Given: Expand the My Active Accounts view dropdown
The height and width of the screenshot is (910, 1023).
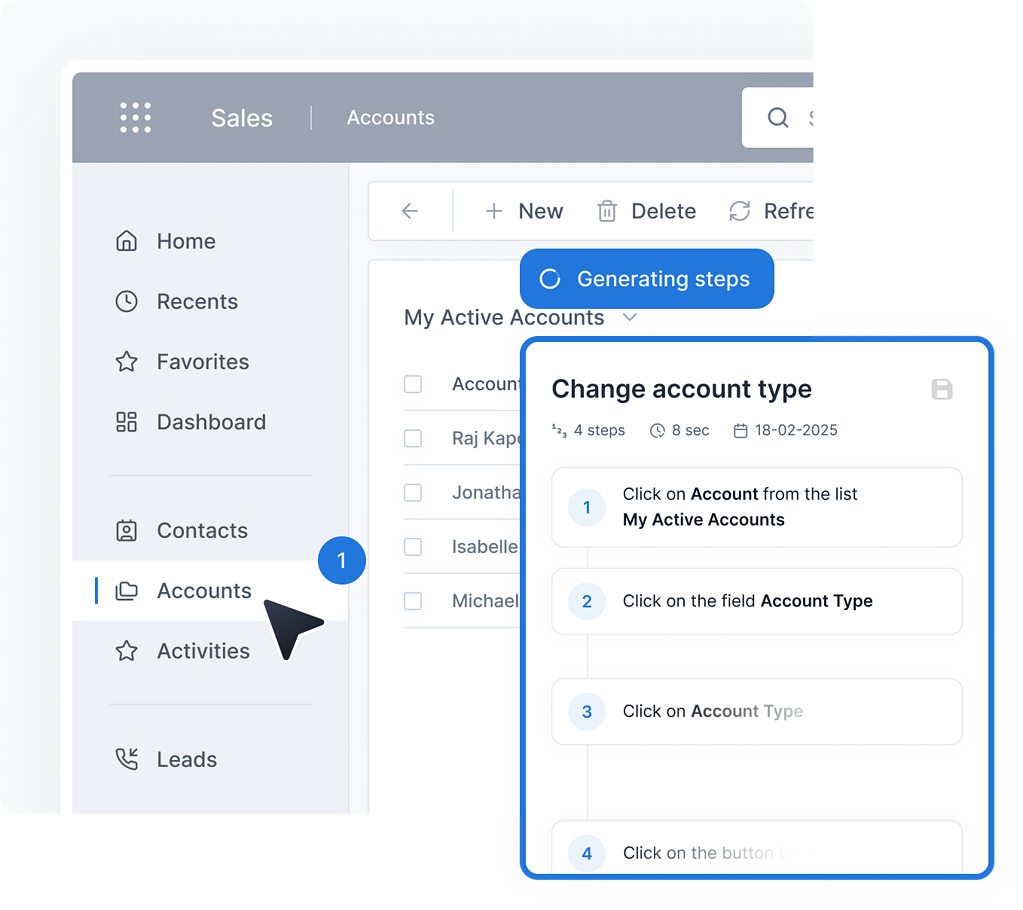Looking at the screenshot, I should coord(629,318).
